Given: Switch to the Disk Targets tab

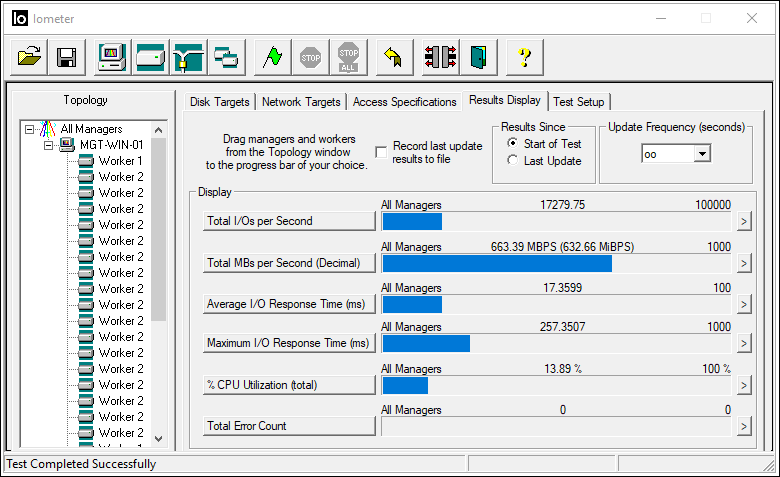Looking at the screenshot, I should pyautogui.click(x=220, y=102).
